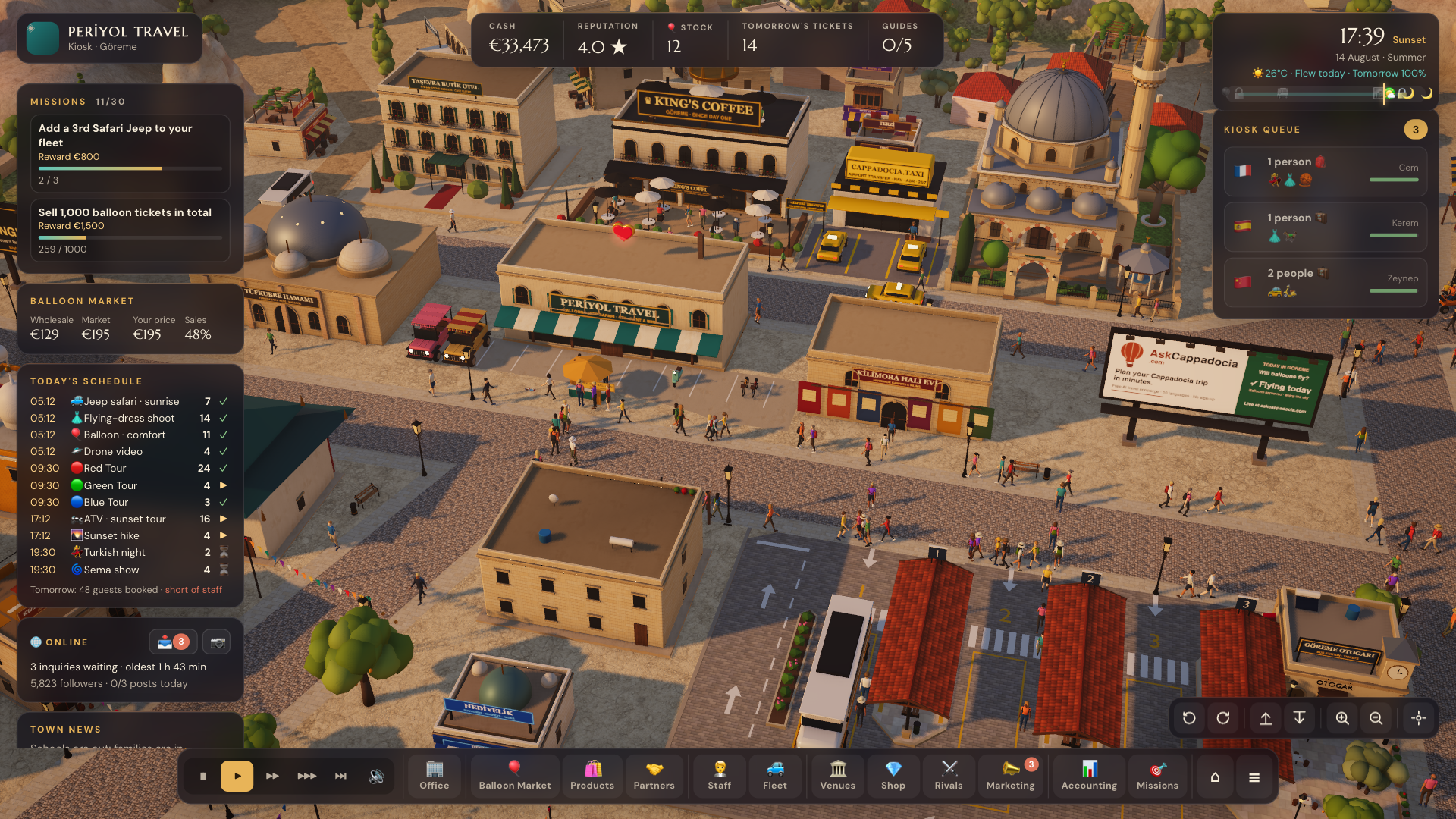
Task: Open the Rivals panel
Action: [x=949, y=776]
